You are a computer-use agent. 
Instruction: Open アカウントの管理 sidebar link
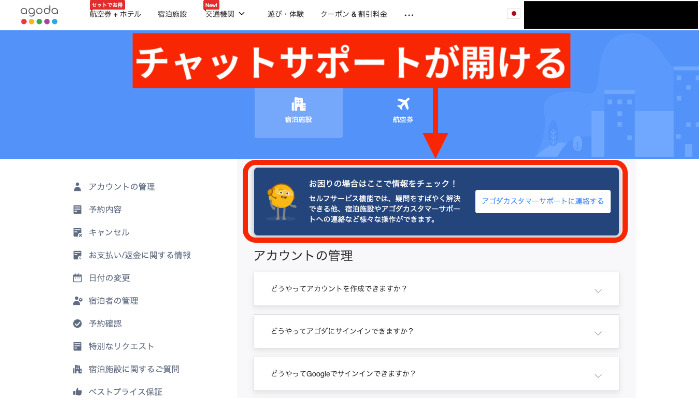tap(121, 187)
